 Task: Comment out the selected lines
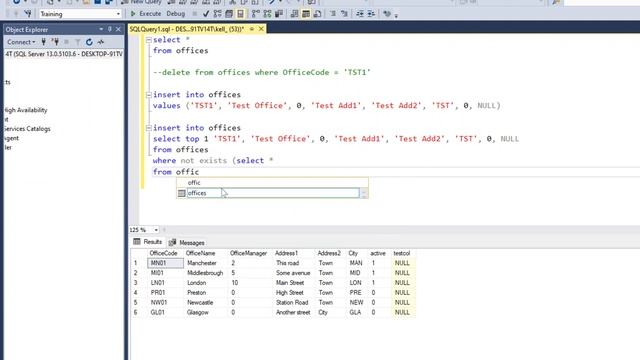[333, 14]
